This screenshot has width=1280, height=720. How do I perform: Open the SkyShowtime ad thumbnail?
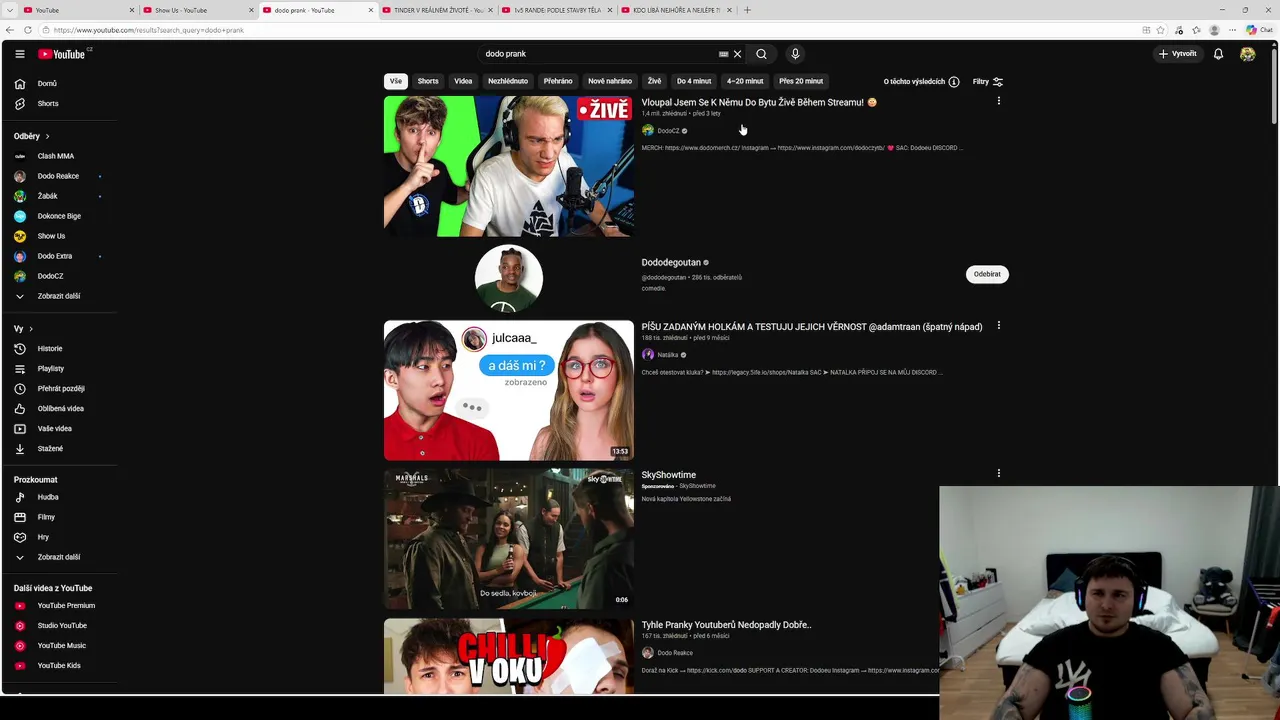tap(508, 539)
